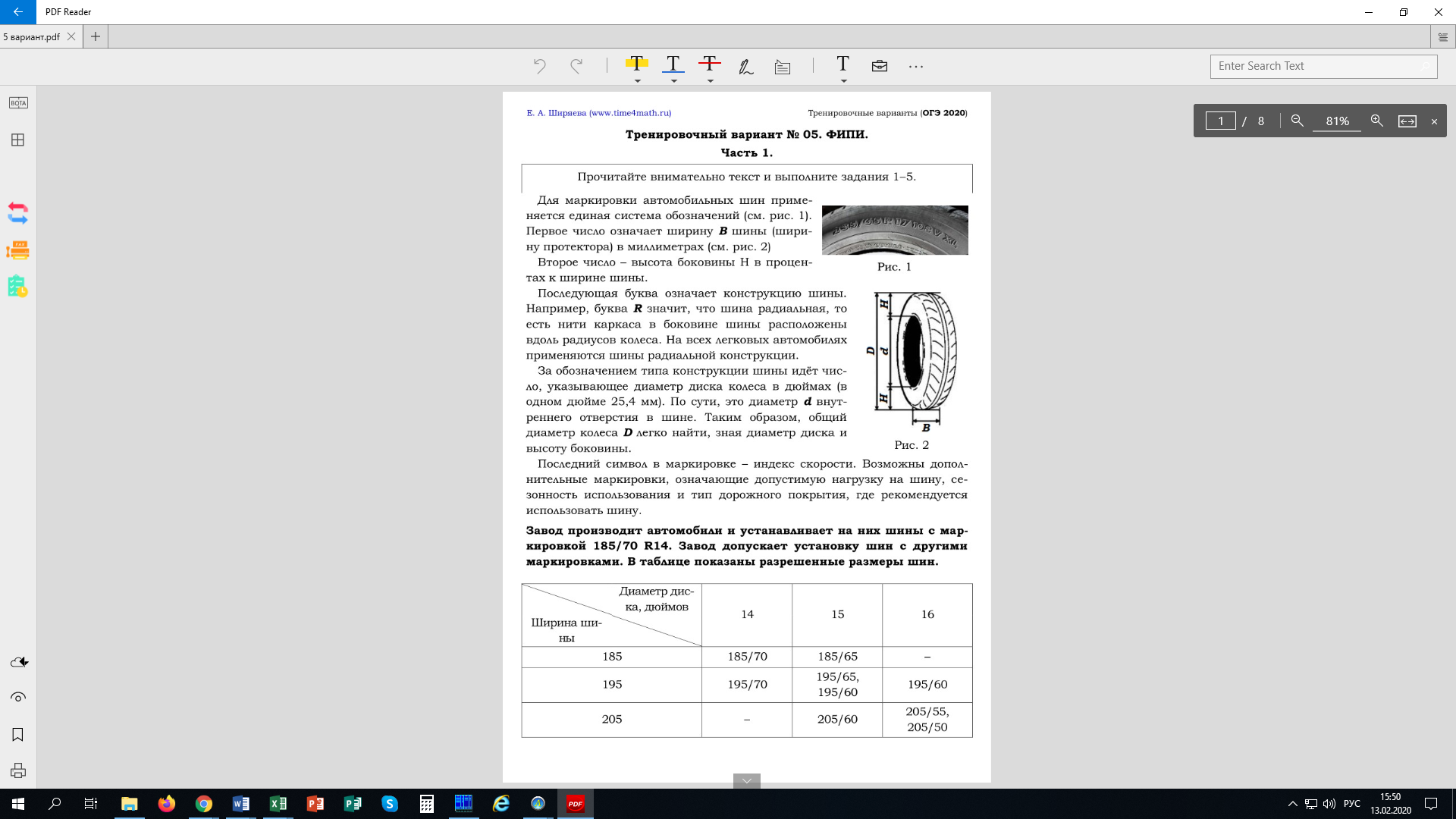Click the orange fax printer sidebar icon
Screen dimensions: 1456x819
point(18,249)
